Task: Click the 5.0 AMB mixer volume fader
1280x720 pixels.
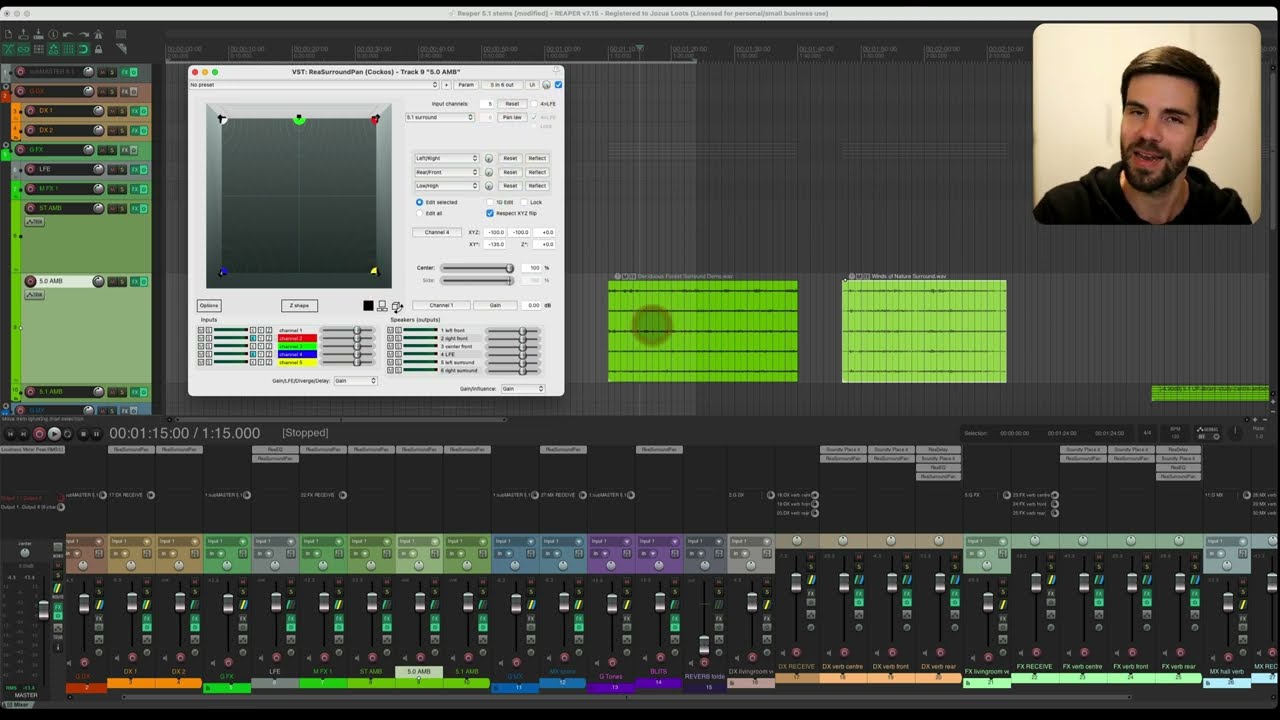Action: point(420,603)
